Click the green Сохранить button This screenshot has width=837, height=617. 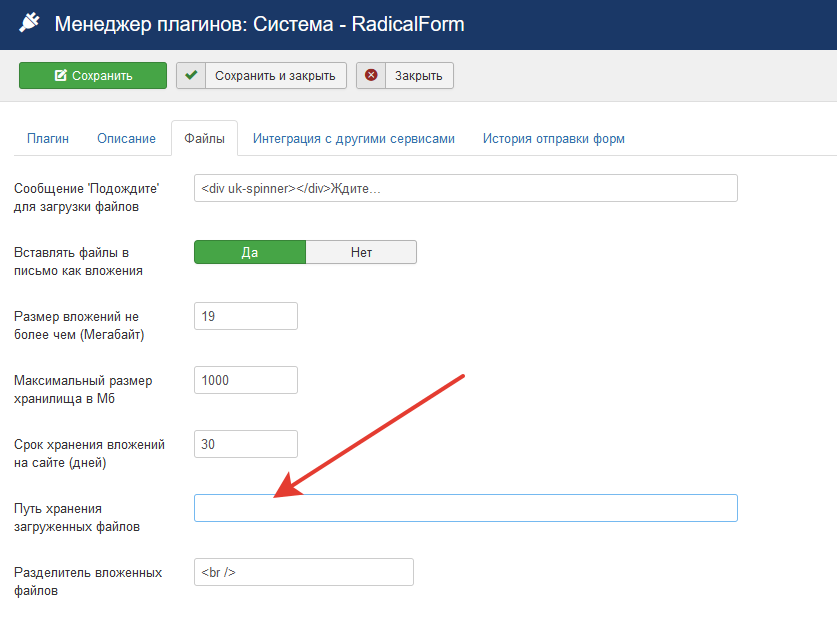(x=93, y=76)
